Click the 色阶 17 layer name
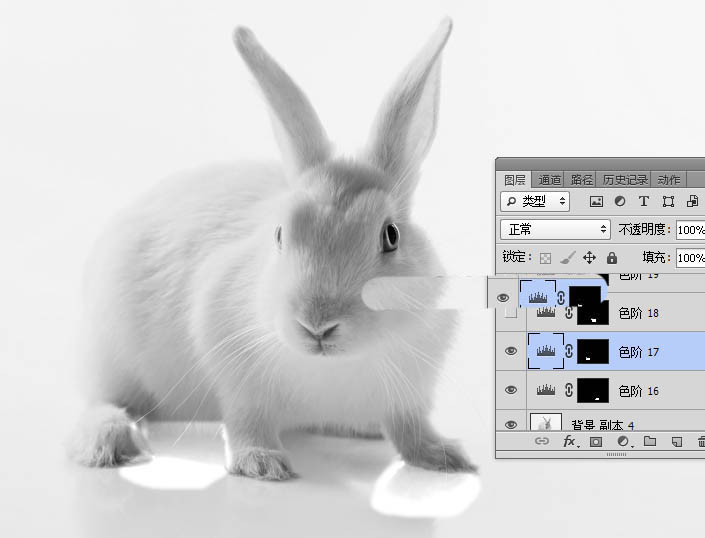Image resolution: width=705 pixels, height=538 pixels. pos(639,352)
